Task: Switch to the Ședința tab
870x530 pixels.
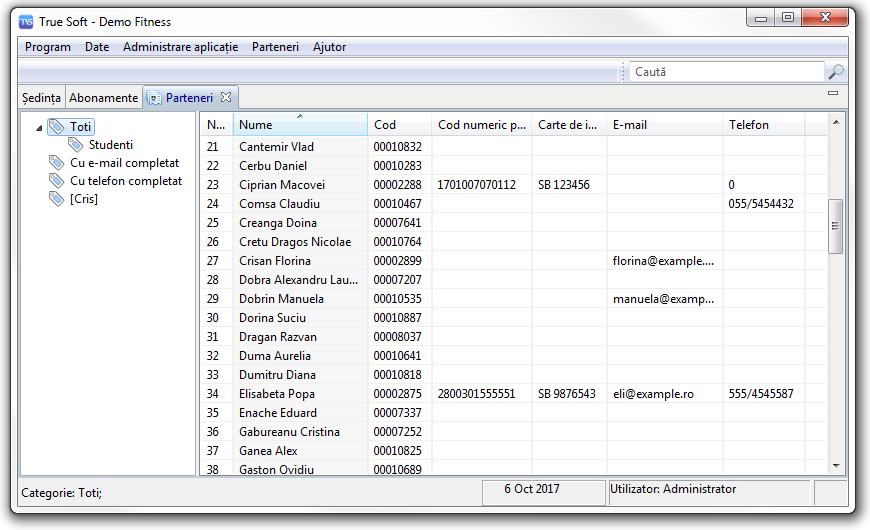Action: (42, 98)
